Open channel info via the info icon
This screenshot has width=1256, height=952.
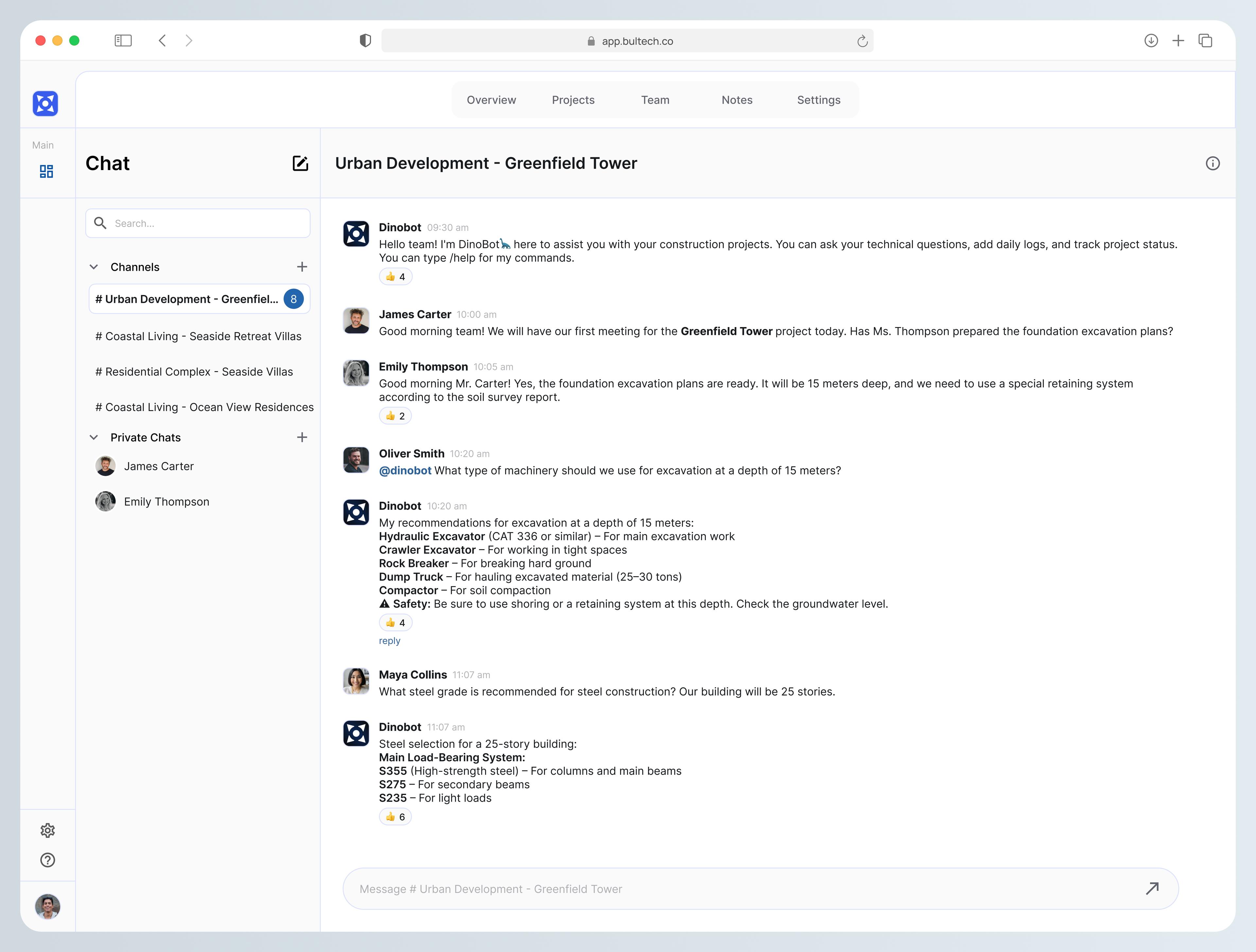[x=1213, y=163]
